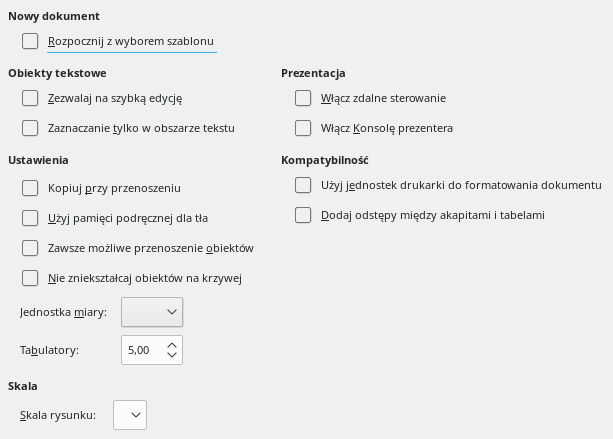Click the "Zezwalaj na szybką edycję" label text

coord(115,98)
